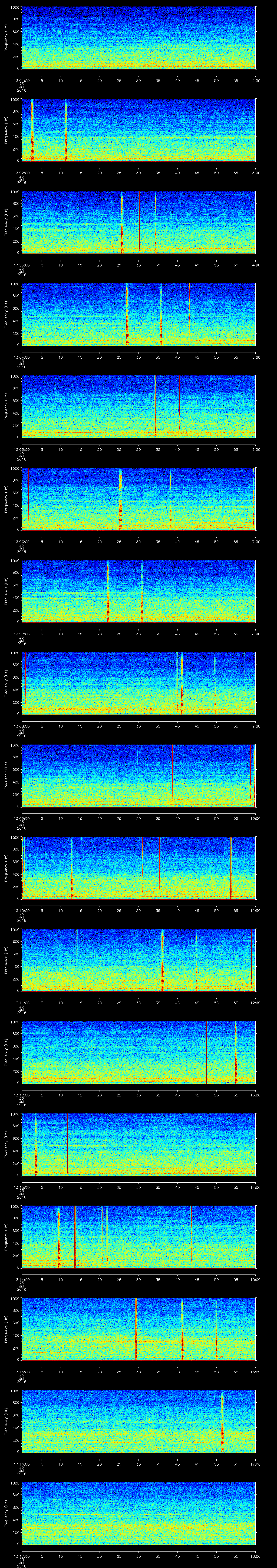Screen dimensions: 277x1568
Task: Select the dark spike near 47 s in the 13:12 panel
Action: (x=206, y=1052)
